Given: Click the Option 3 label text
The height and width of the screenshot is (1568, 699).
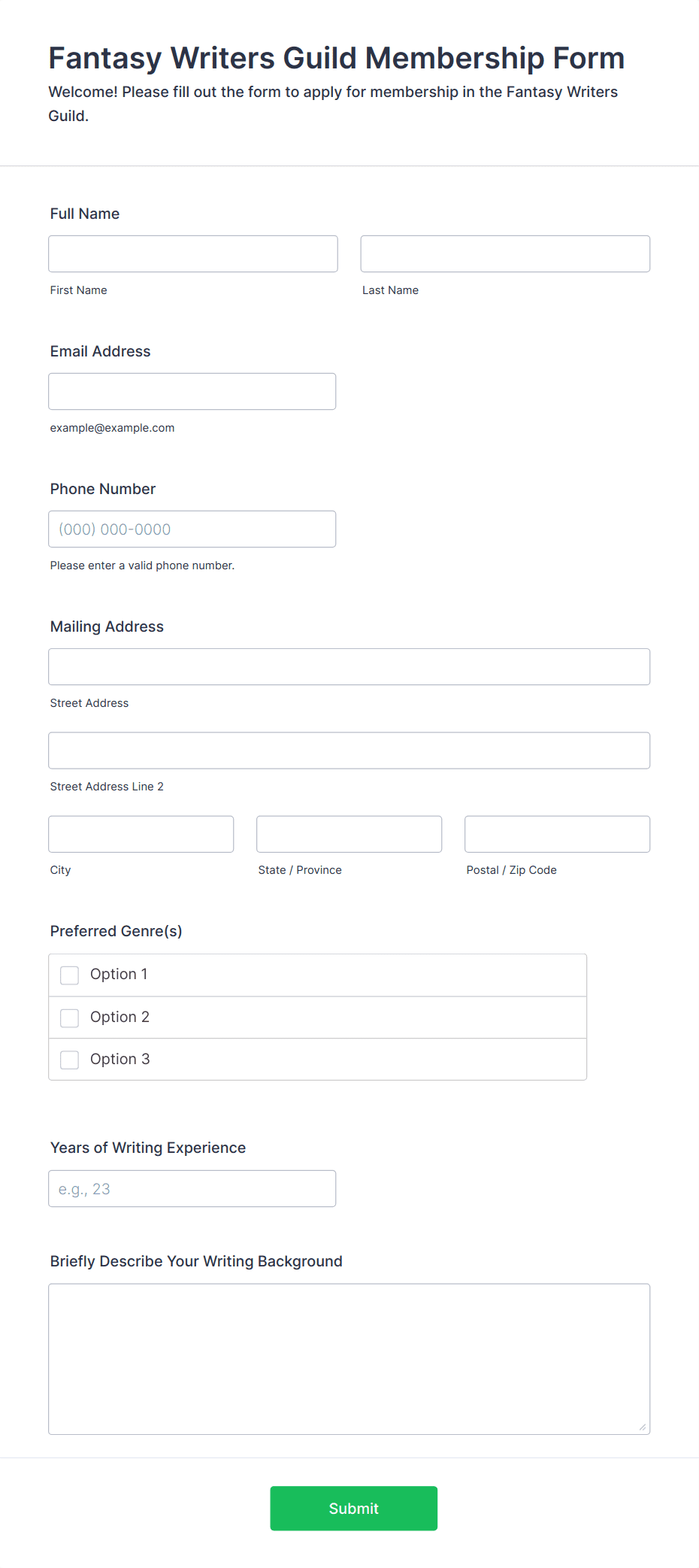Looking at the screenshot, I should [x=120, y=1059].
